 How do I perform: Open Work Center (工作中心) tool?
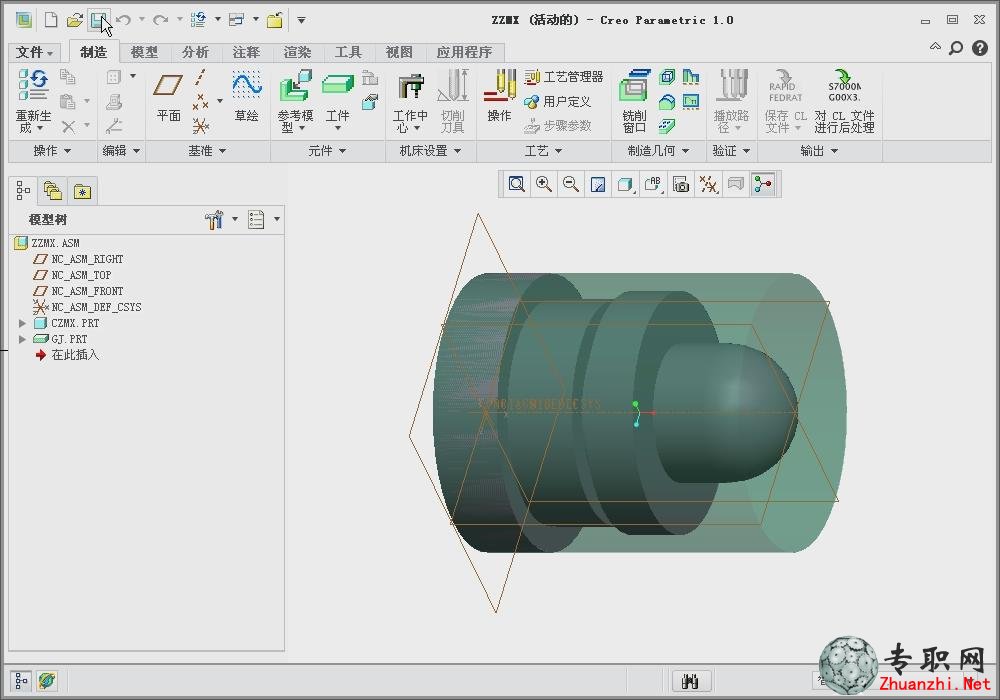coord(409,102)
